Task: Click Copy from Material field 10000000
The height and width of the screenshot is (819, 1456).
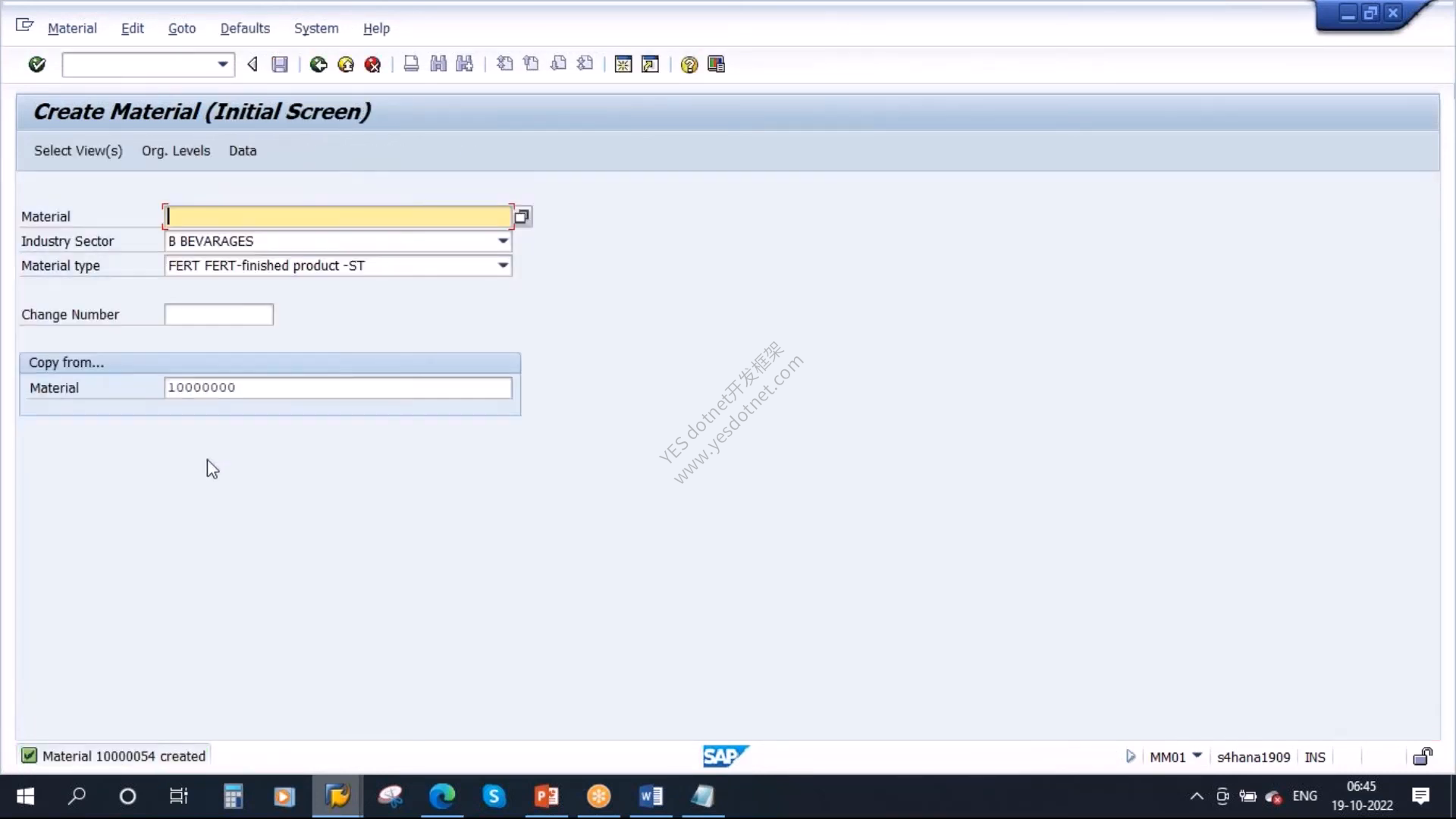Action: (x=338, y=388)
